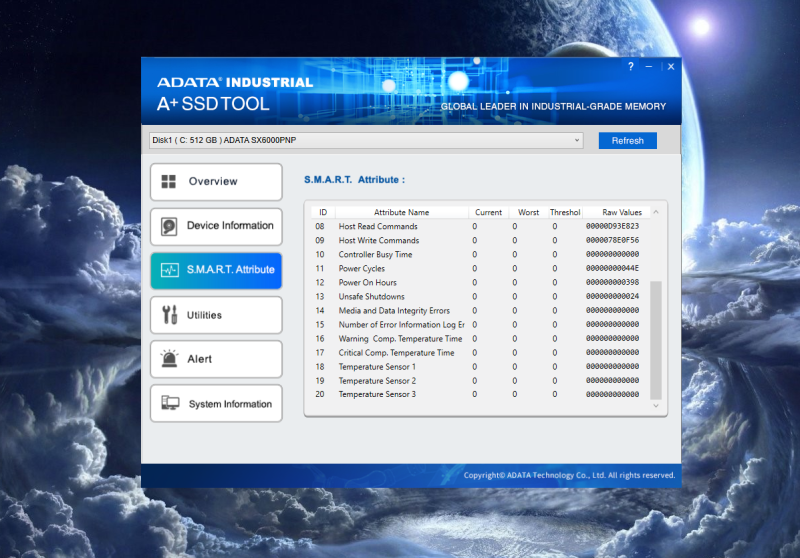Click the scrollbar up arrow in attribute table
800x558 pixels.
click(656, 212)
